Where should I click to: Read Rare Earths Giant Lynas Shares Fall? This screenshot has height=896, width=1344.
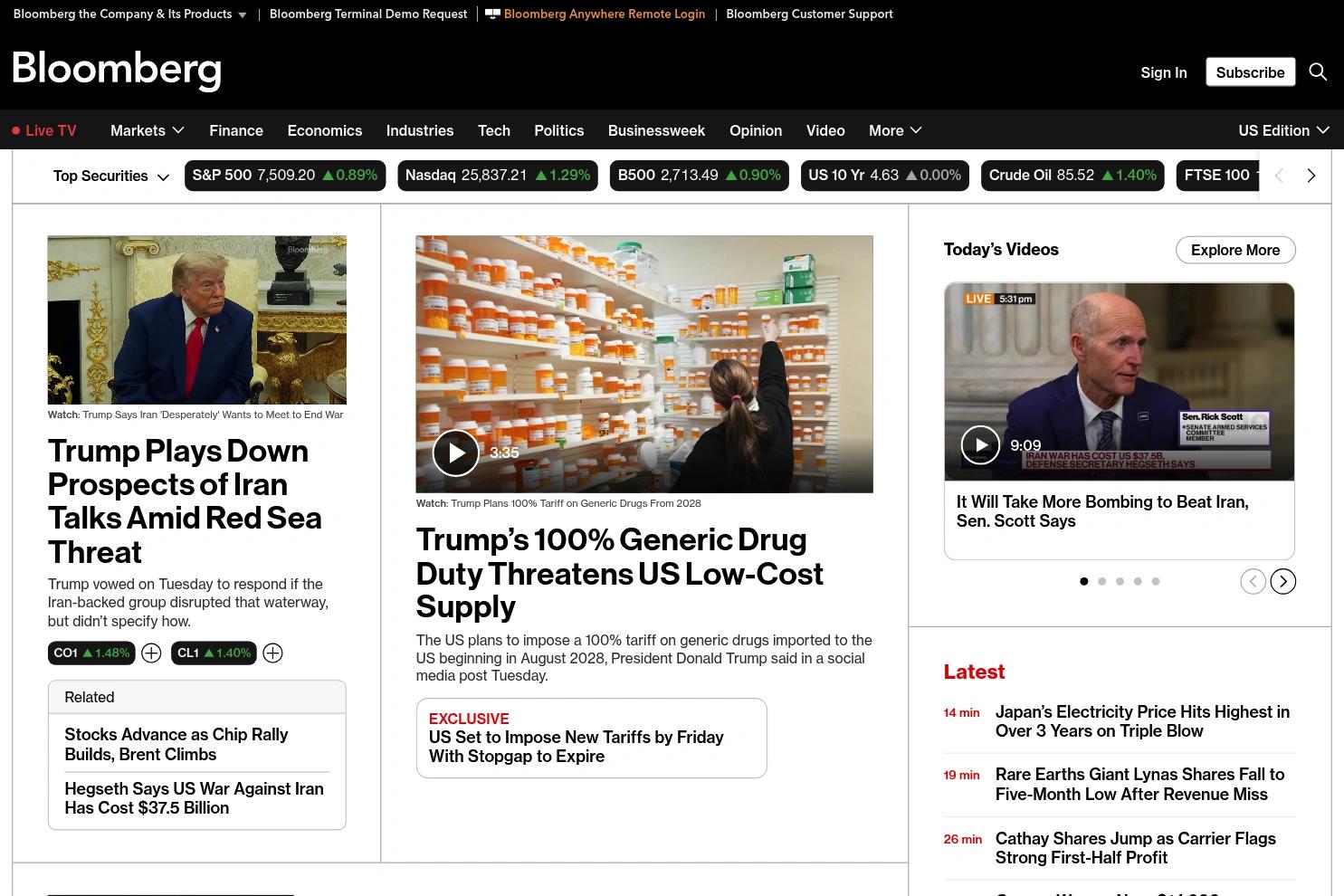tap(1140, 784)
